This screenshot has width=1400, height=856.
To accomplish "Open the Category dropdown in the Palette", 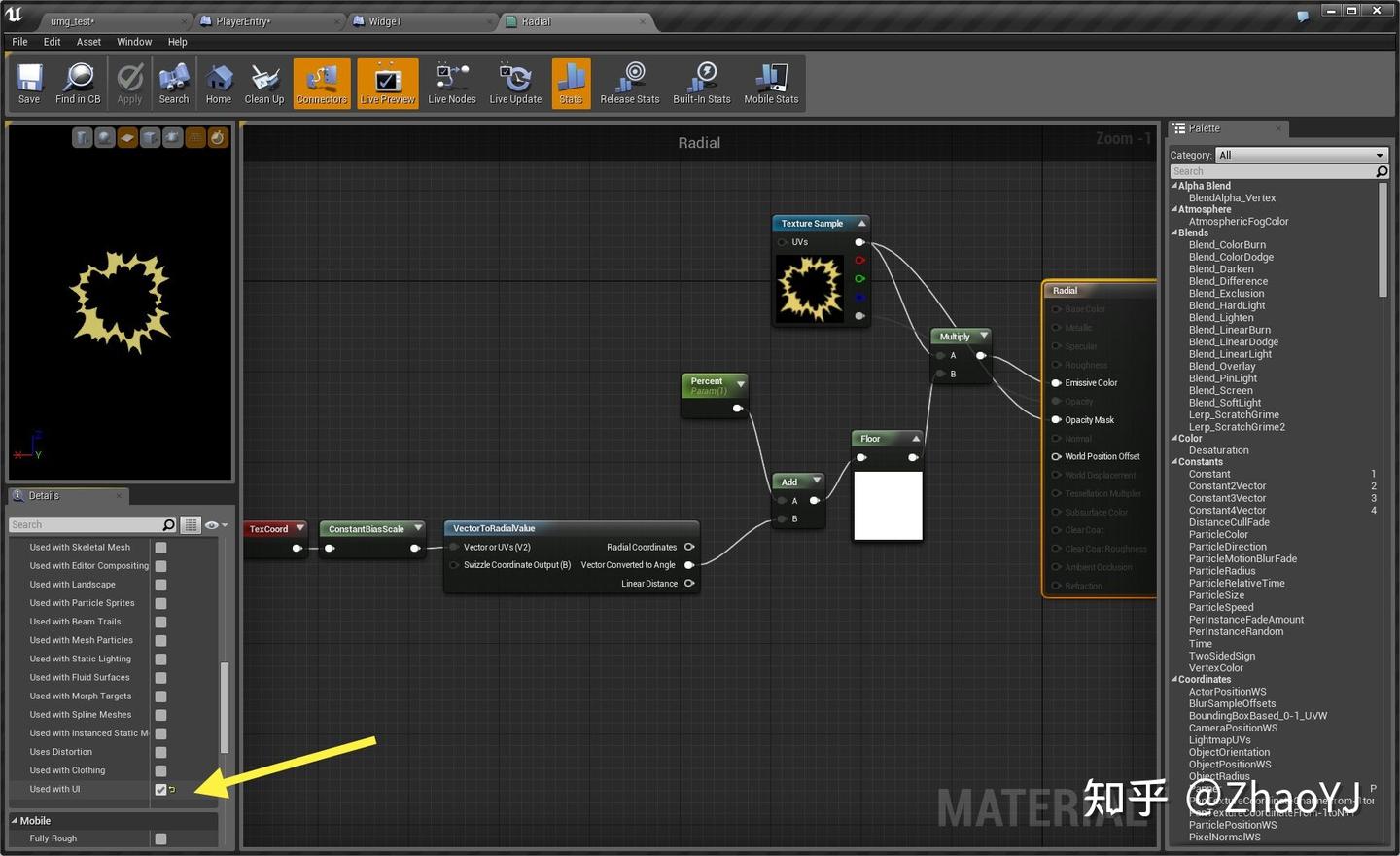I will click(1301, 155).
